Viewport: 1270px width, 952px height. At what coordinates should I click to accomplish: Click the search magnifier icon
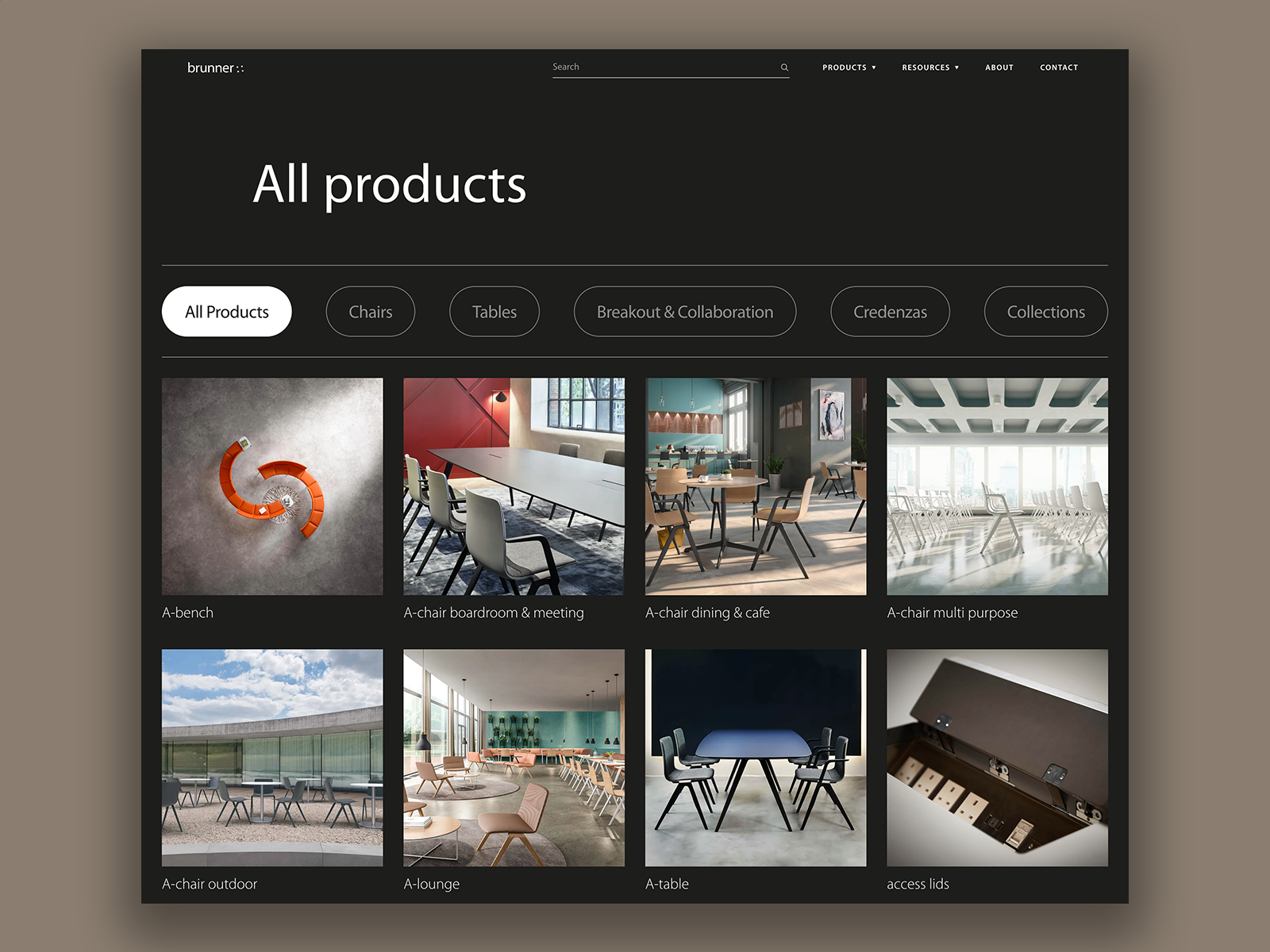(x=784, y=67)
